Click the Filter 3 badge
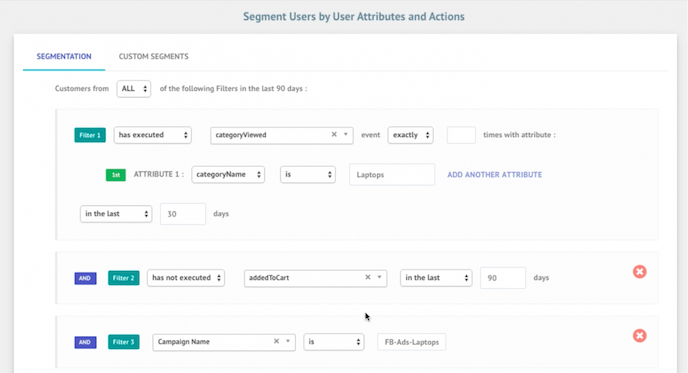The image size is (688, 373). (124, 342)
